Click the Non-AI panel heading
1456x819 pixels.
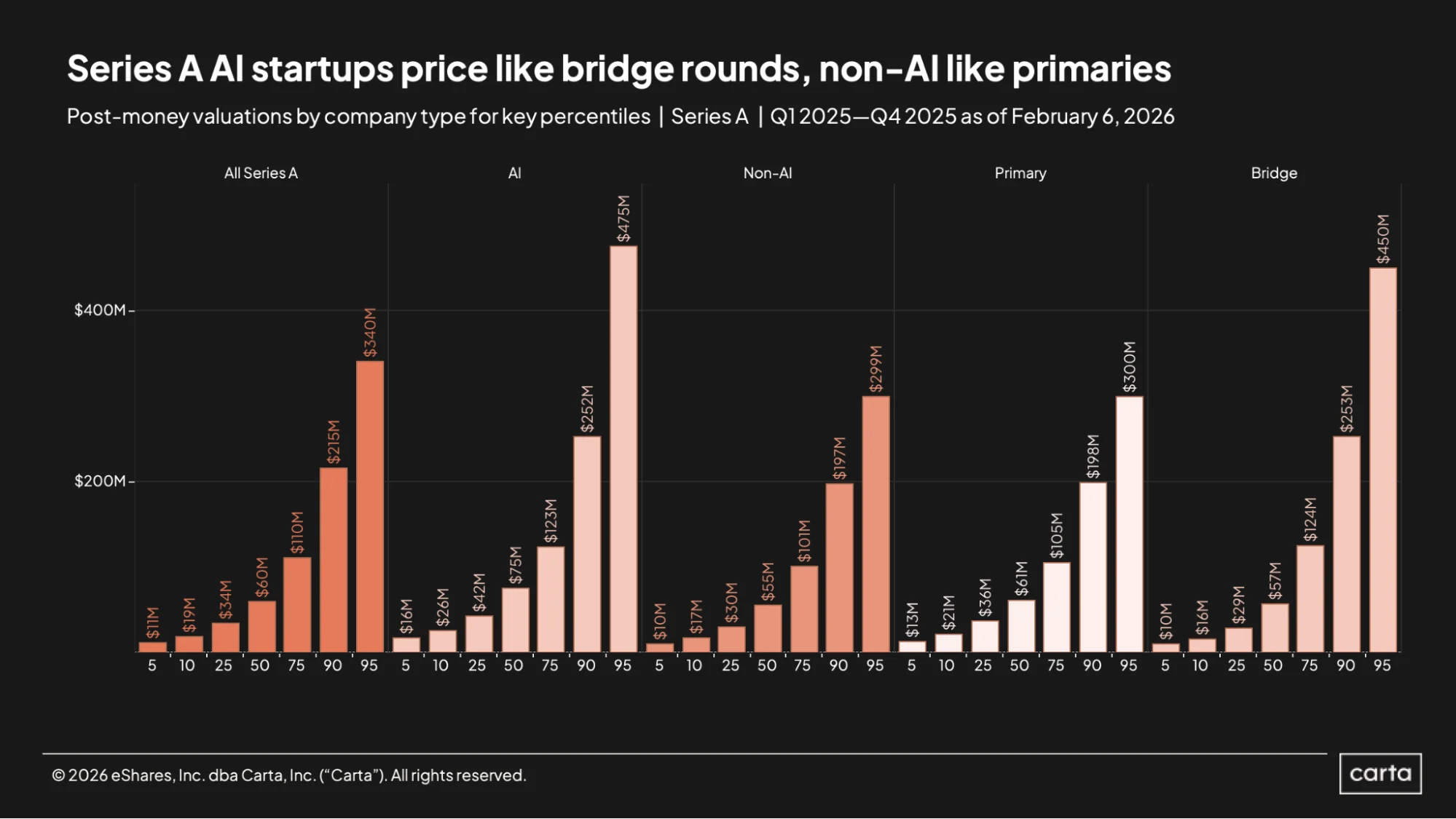767,173
